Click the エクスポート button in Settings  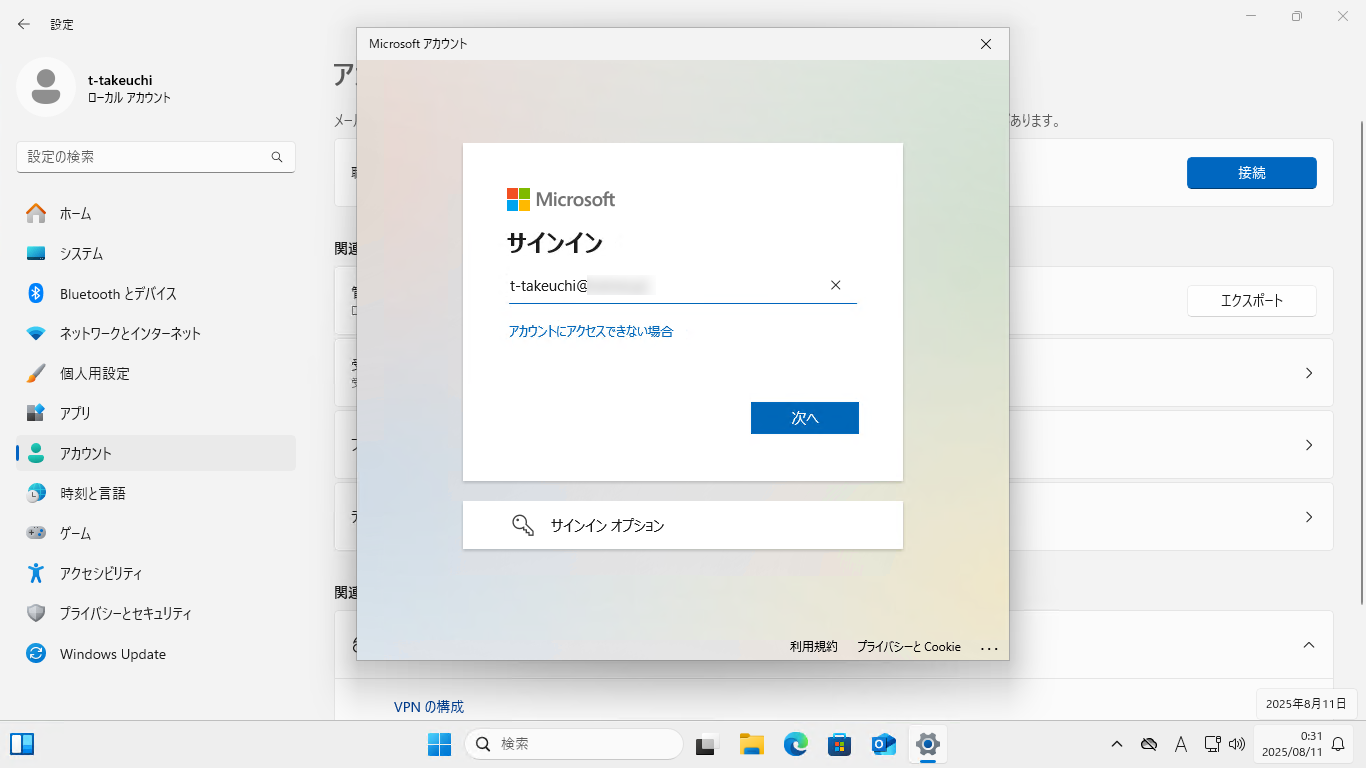(1251, 300)
